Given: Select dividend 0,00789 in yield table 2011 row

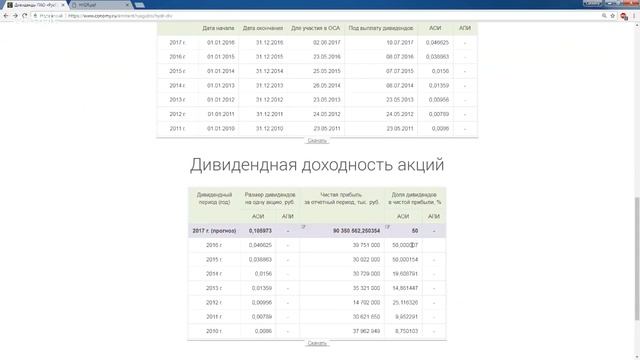Looking at the screenshot, I should tap(262, 317).
